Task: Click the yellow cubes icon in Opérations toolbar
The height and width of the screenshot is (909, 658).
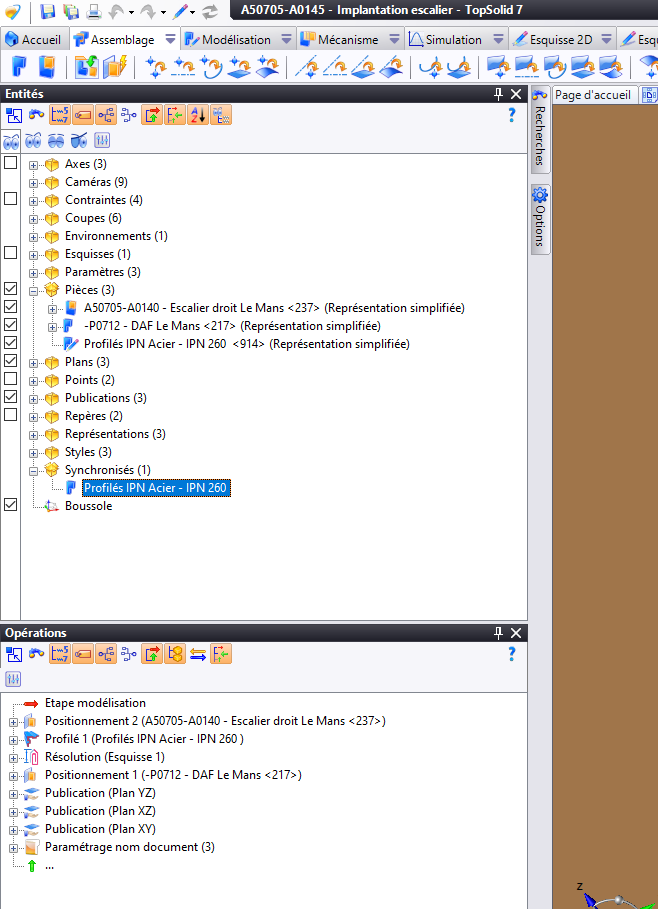Action: tap(175, 654)
